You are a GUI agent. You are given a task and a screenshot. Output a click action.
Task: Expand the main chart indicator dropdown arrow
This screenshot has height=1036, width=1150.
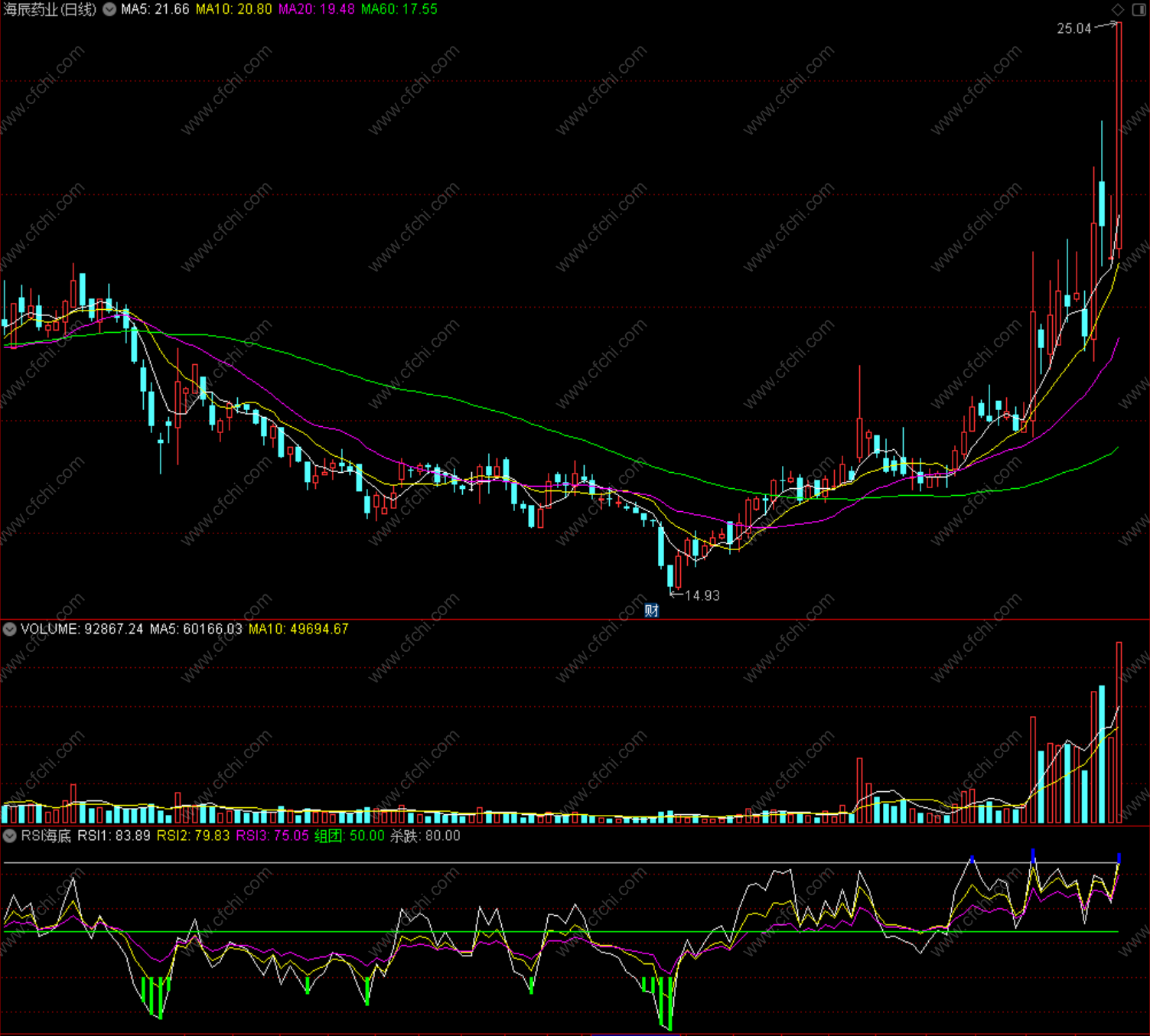point(109,9)
